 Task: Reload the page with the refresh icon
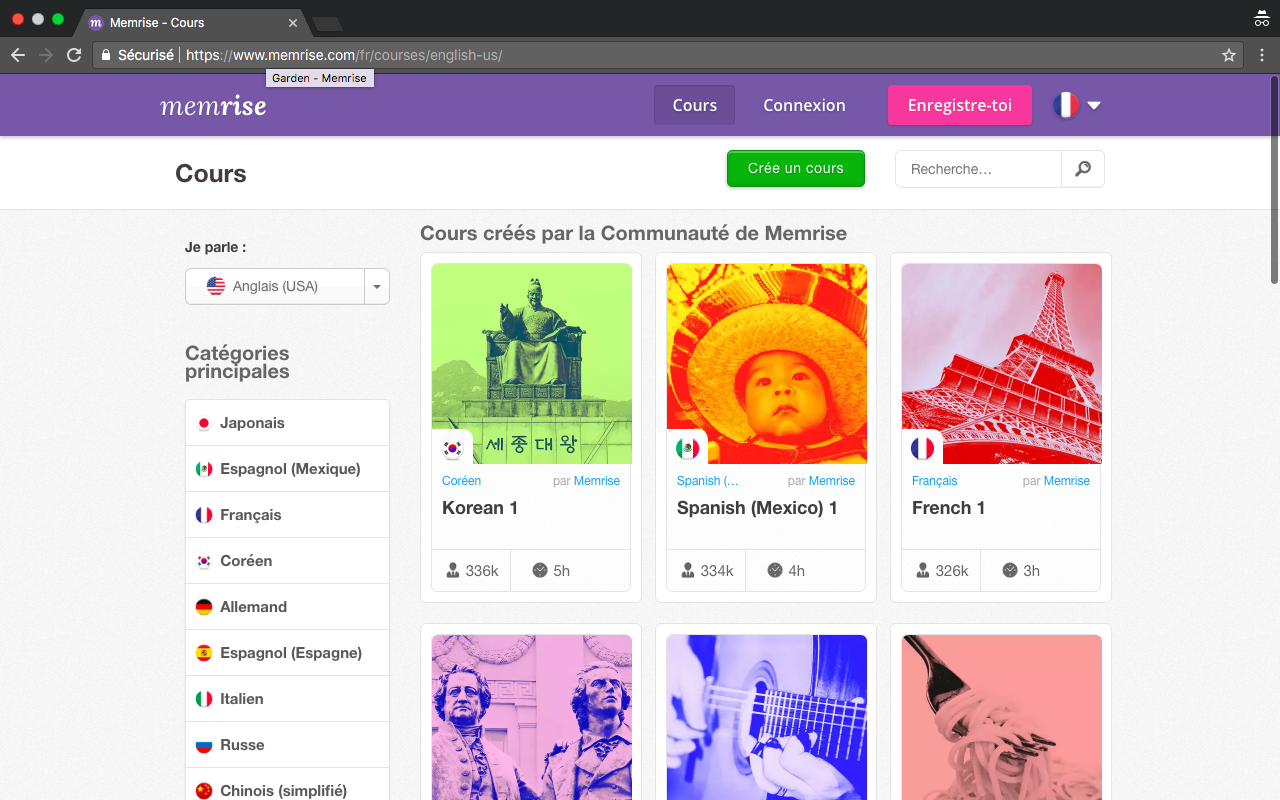[74, 55]
